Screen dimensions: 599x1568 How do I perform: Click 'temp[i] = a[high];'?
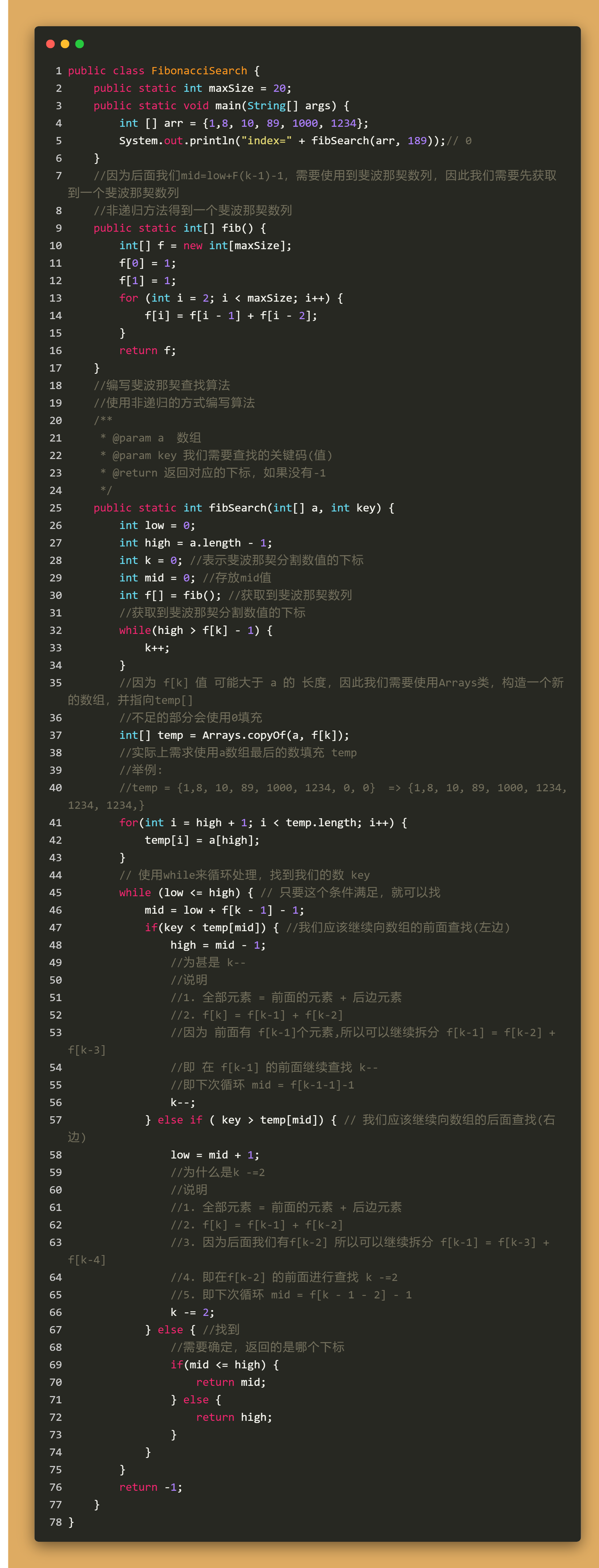202,840
